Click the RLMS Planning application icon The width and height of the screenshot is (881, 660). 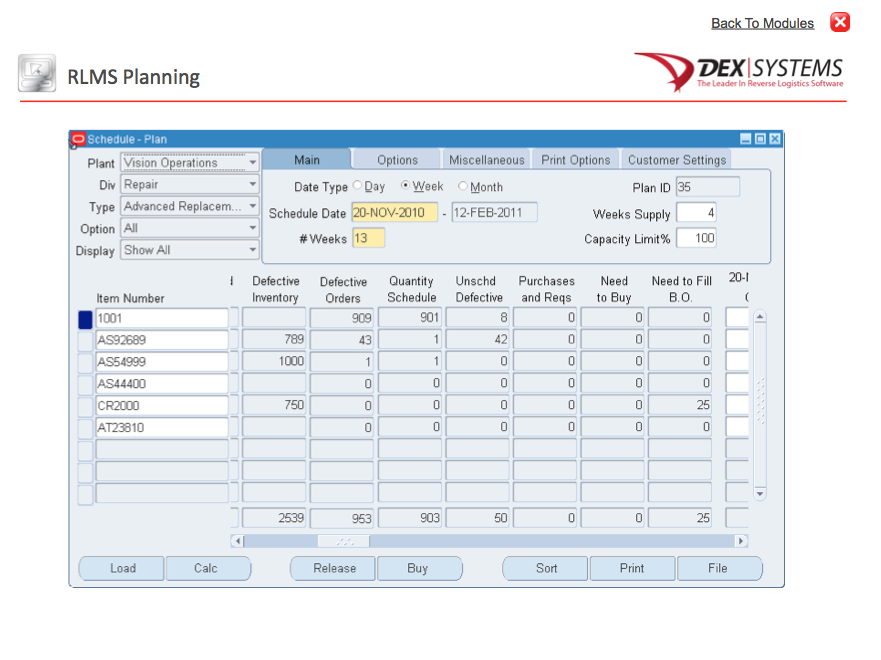37,74
